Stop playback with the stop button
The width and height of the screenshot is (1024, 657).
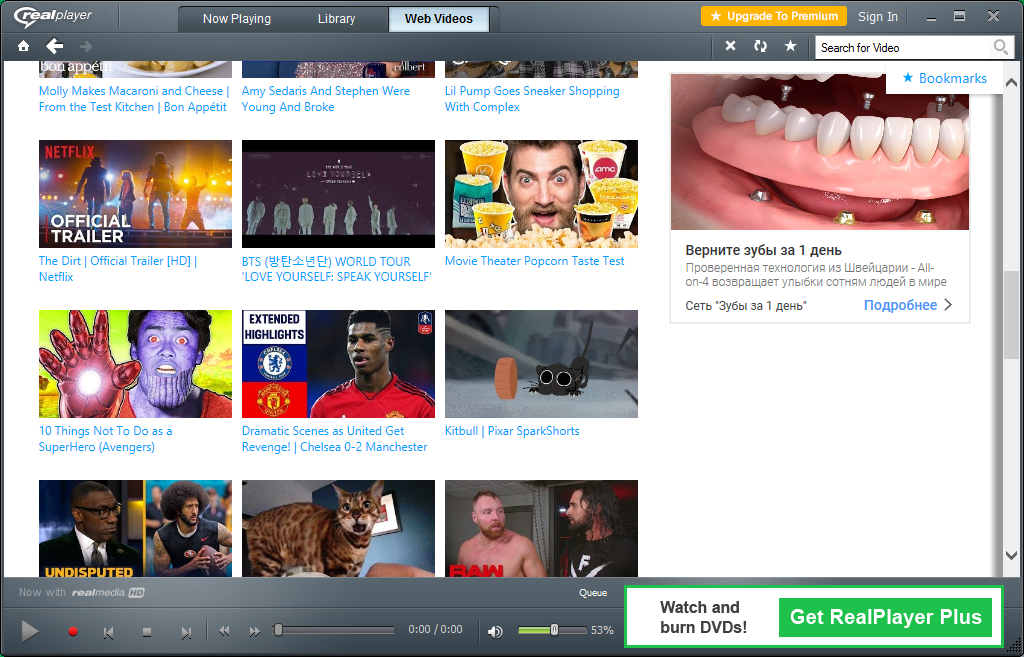[x=147, y=632]
